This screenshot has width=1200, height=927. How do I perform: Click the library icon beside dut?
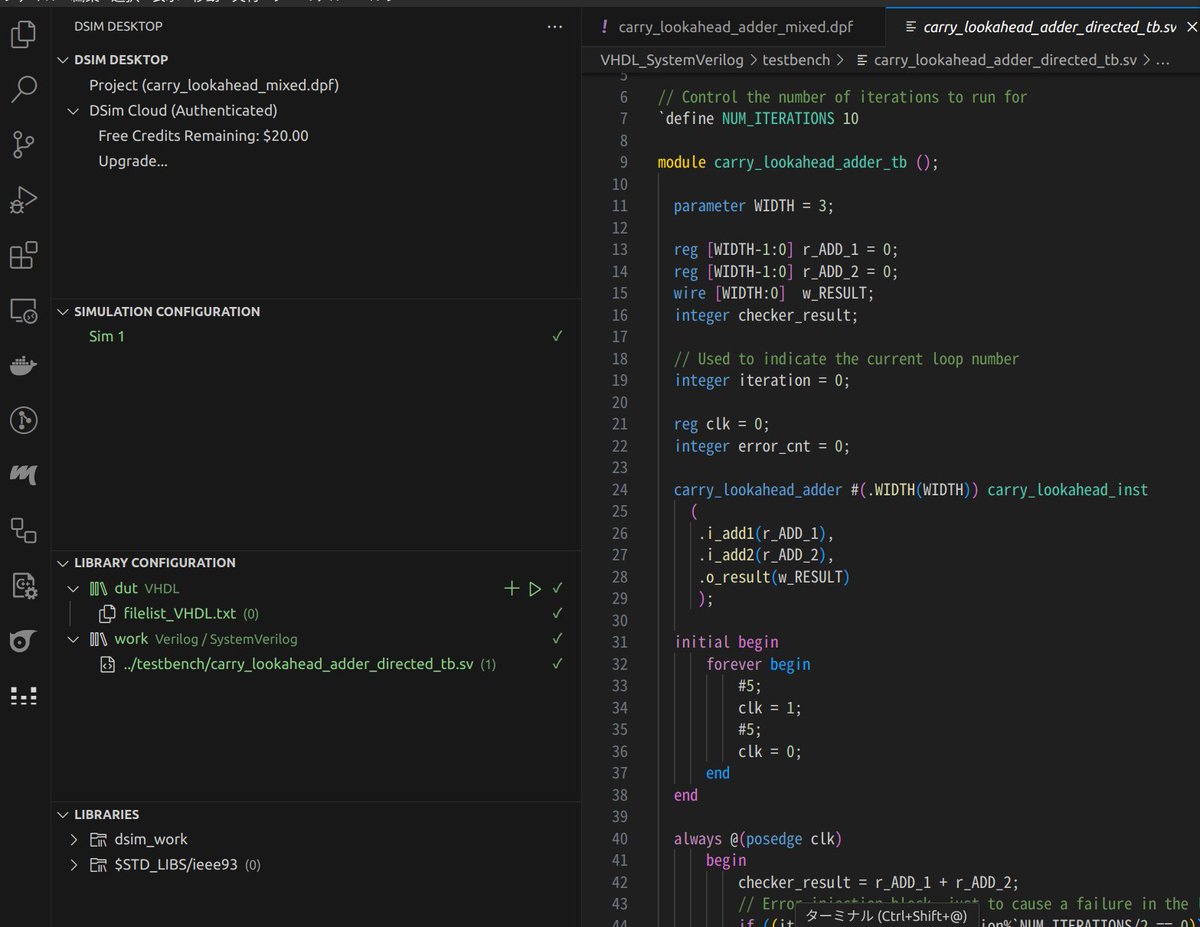[x=99, y=589]
